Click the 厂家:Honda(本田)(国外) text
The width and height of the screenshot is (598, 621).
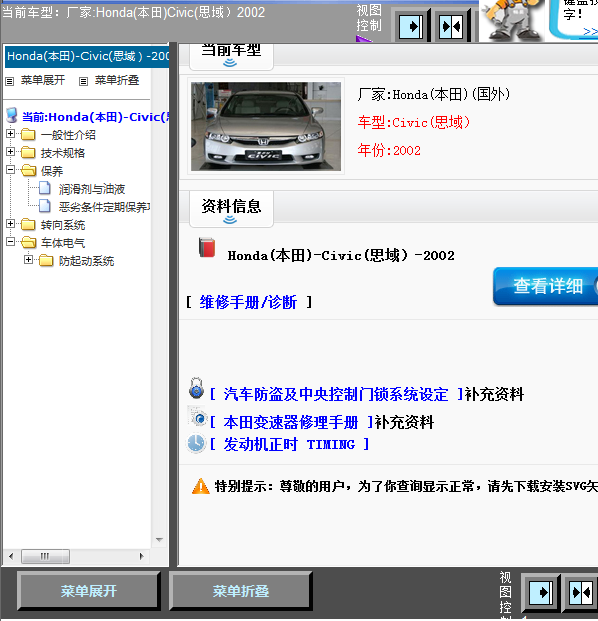[434, 94]
